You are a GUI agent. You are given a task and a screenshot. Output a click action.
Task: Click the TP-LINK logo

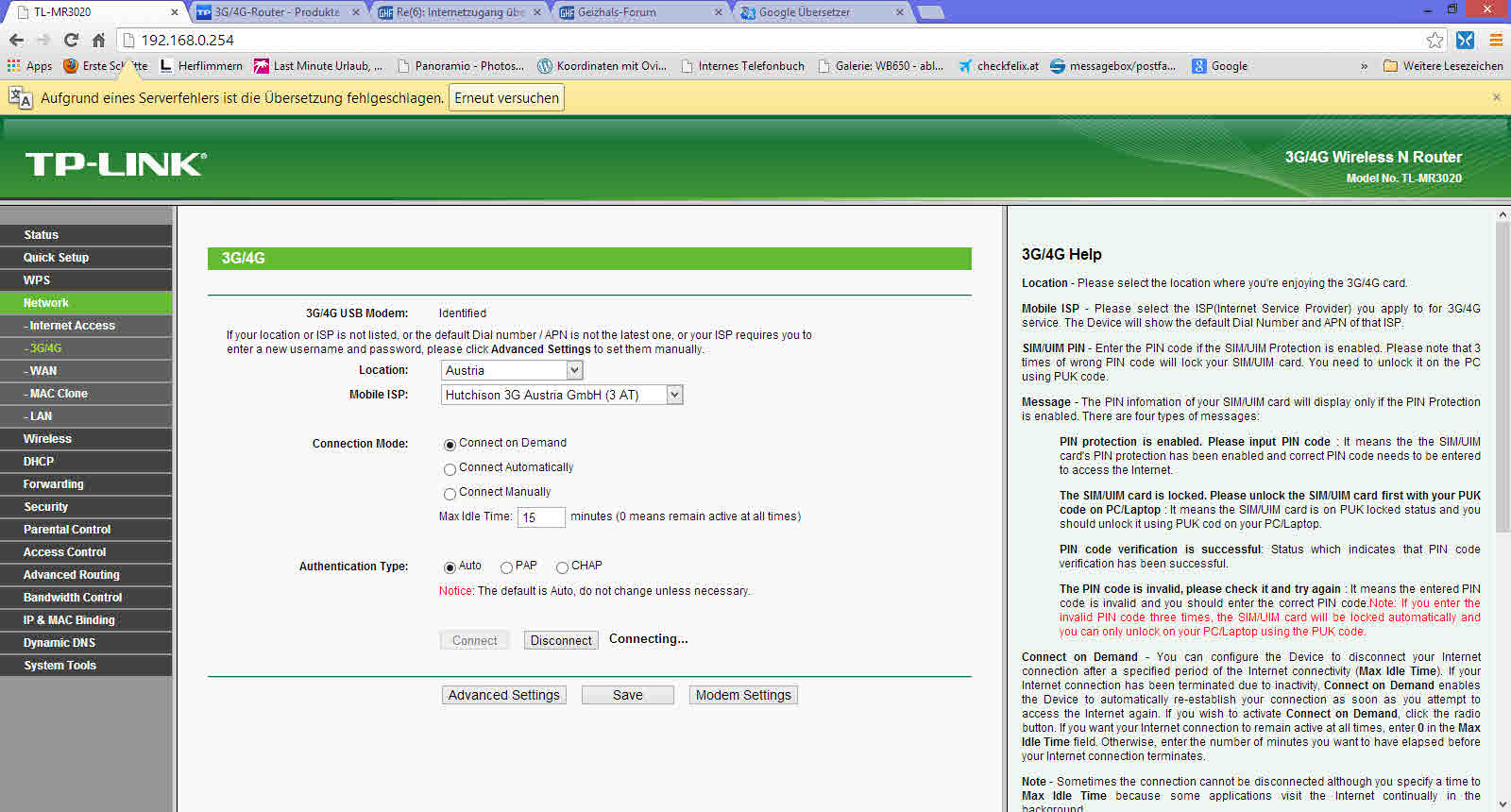pyautogui.click(x=115, y=164)
